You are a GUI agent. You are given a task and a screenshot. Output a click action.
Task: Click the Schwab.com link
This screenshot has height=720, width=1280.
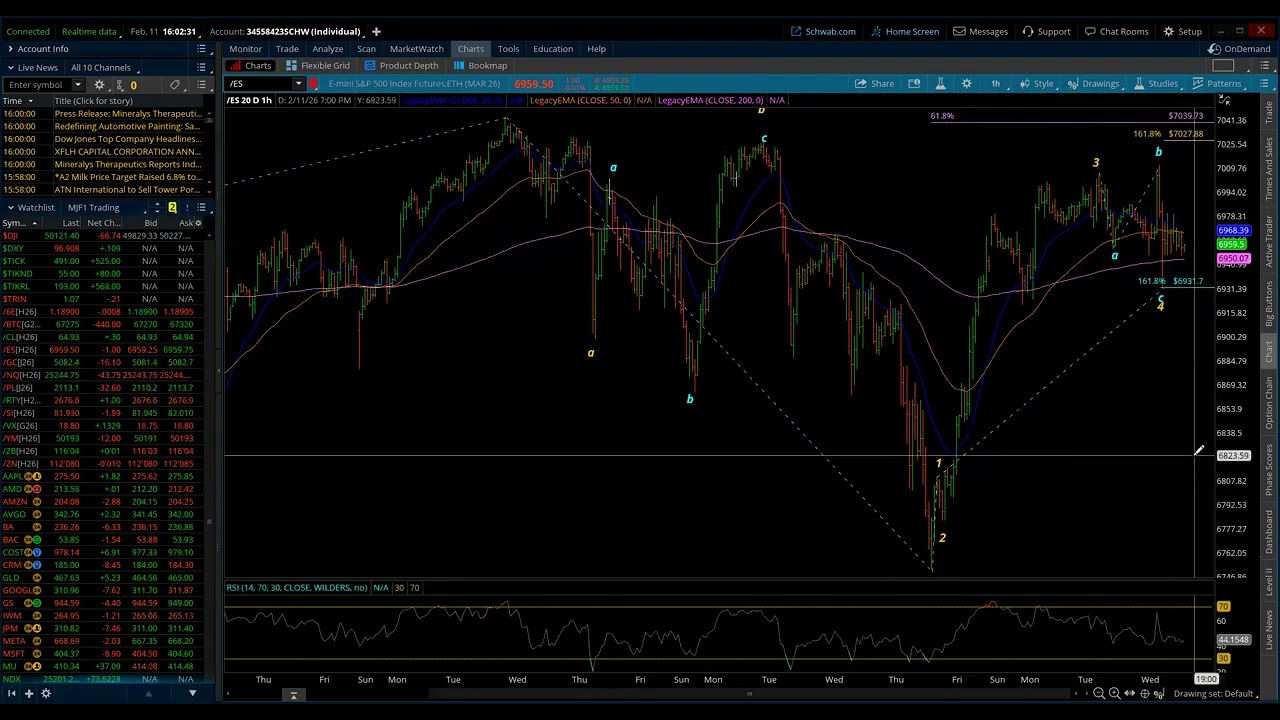(x=823, y=31)
